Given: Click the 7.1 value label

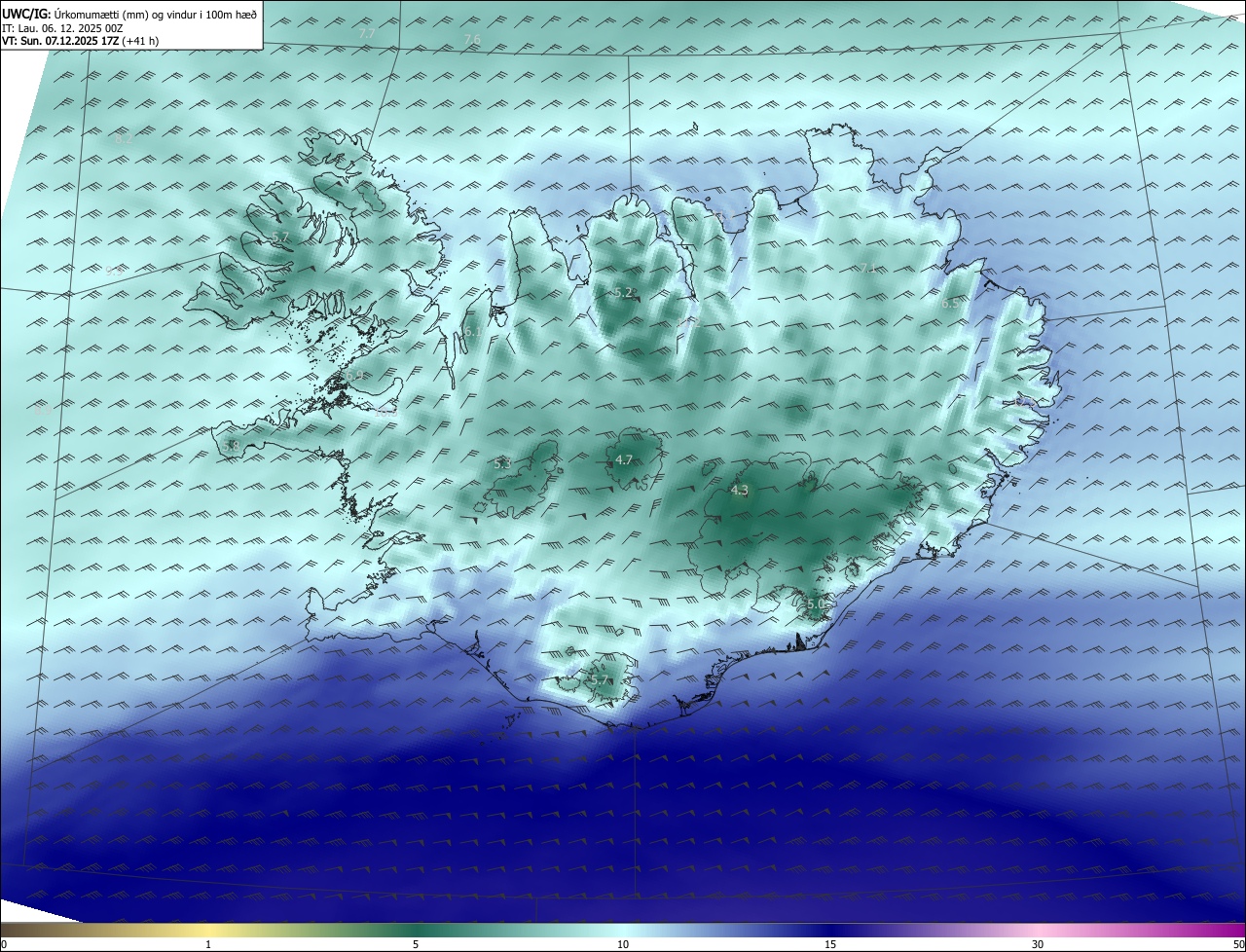Looking at the screenshot, I should [x=868, y=268].
